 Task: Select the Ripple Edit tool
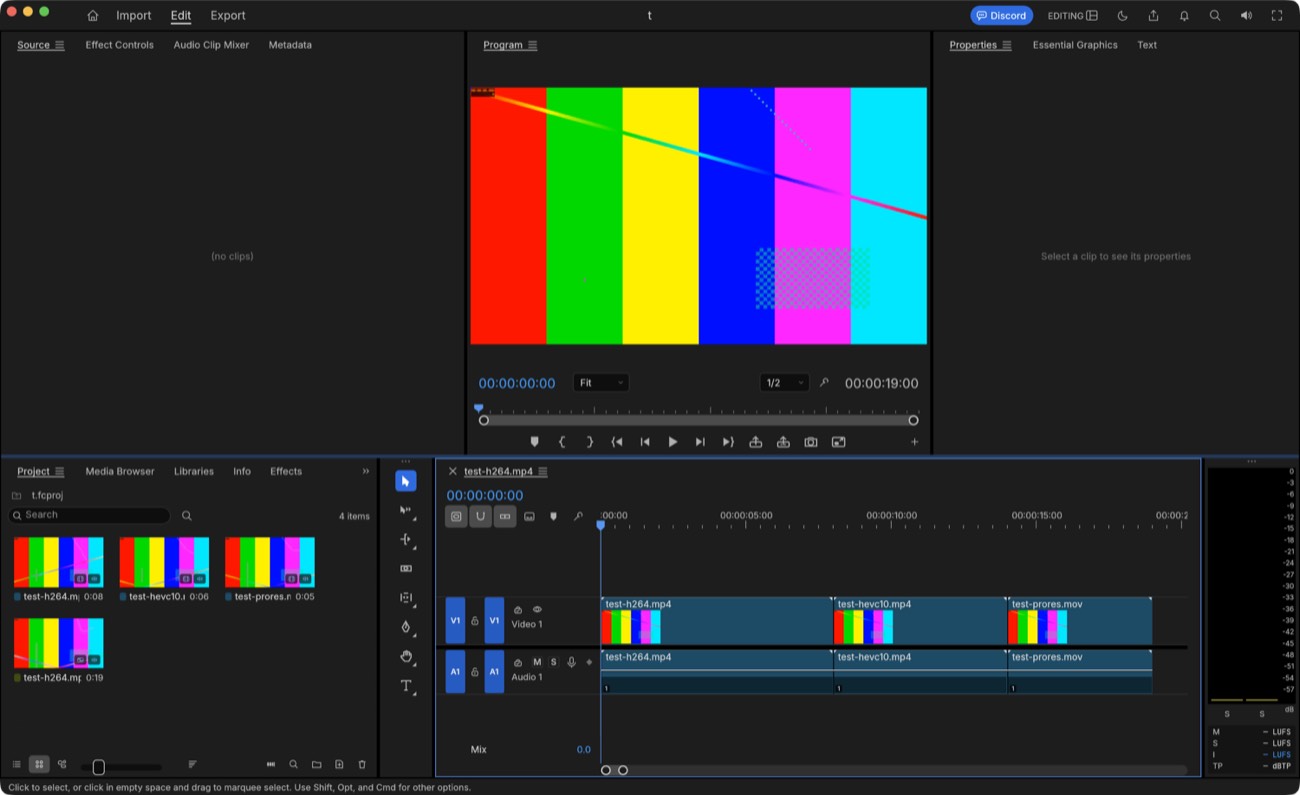click(x=405, y=539)
